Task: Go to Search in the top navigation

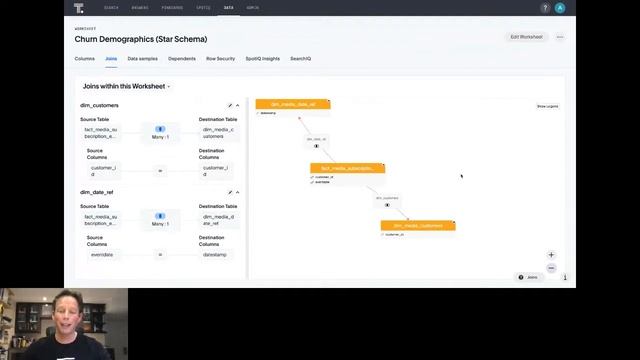Action: click(111, 8)
